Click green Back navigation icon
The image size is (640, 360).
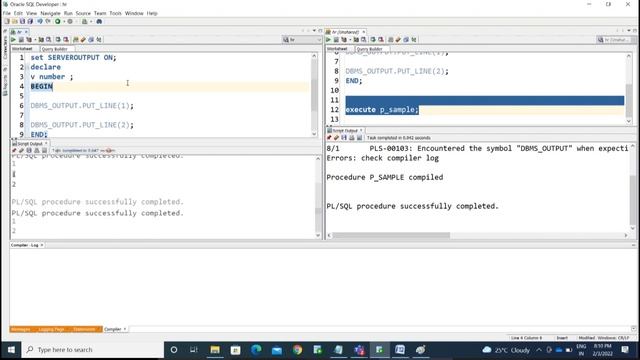[58, 21]
